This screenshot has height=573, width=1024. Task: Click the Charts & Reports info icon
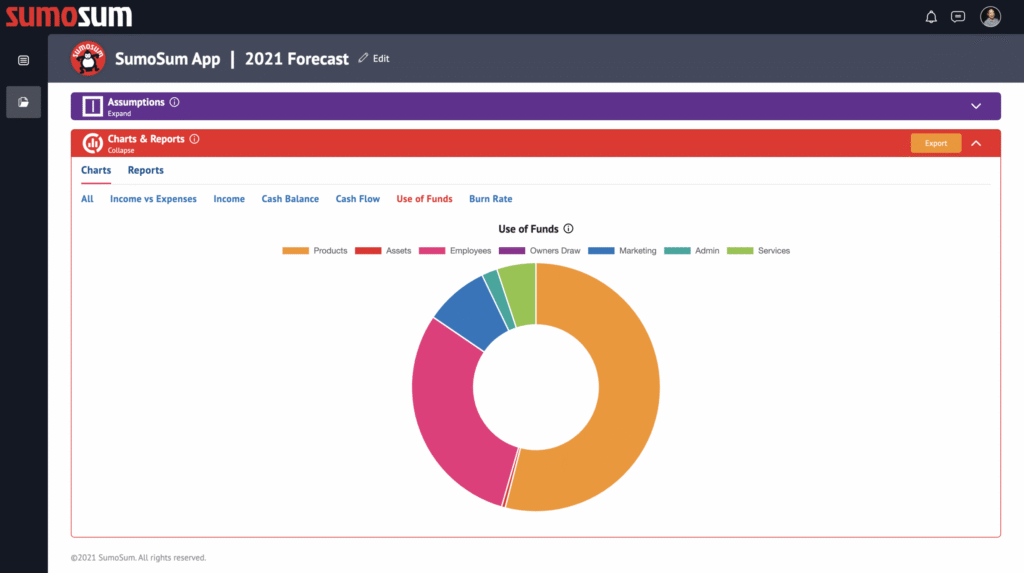tap(195, 139)
